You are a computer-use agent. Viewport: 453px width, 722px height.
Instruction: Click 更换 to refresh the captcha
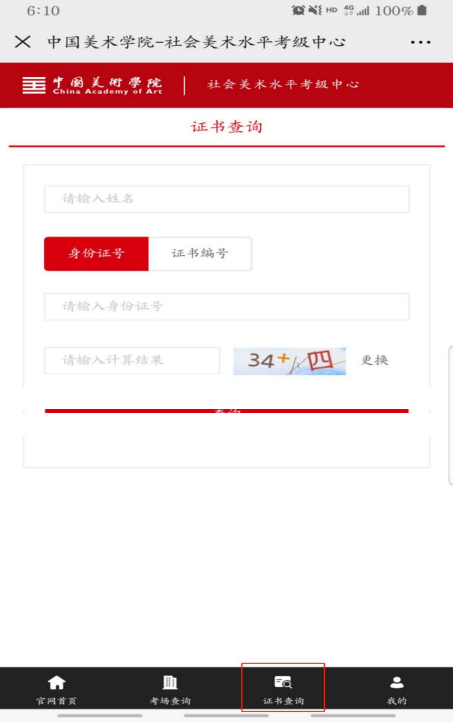tap(374, 360)
